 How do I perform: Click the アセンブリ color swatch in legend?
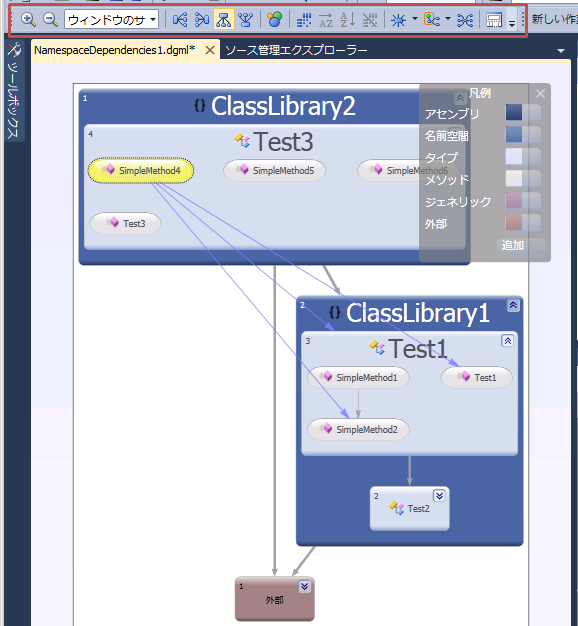coord(514,112)
